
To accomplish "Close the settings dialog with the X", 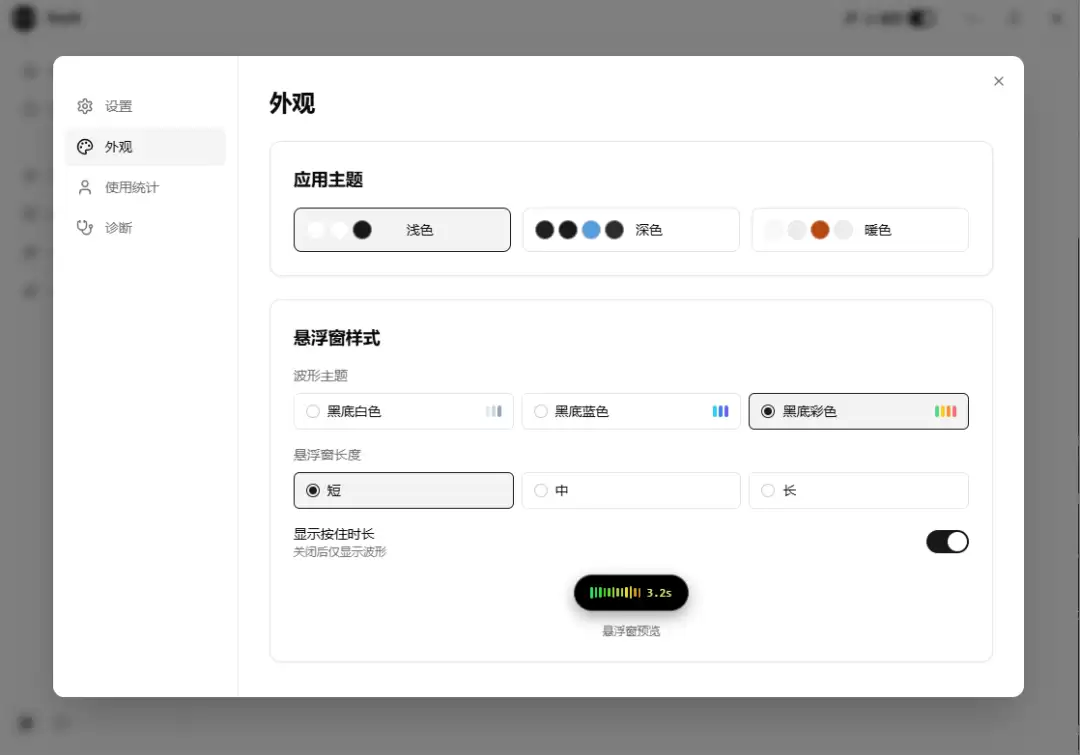I will (x=999, y=81).
